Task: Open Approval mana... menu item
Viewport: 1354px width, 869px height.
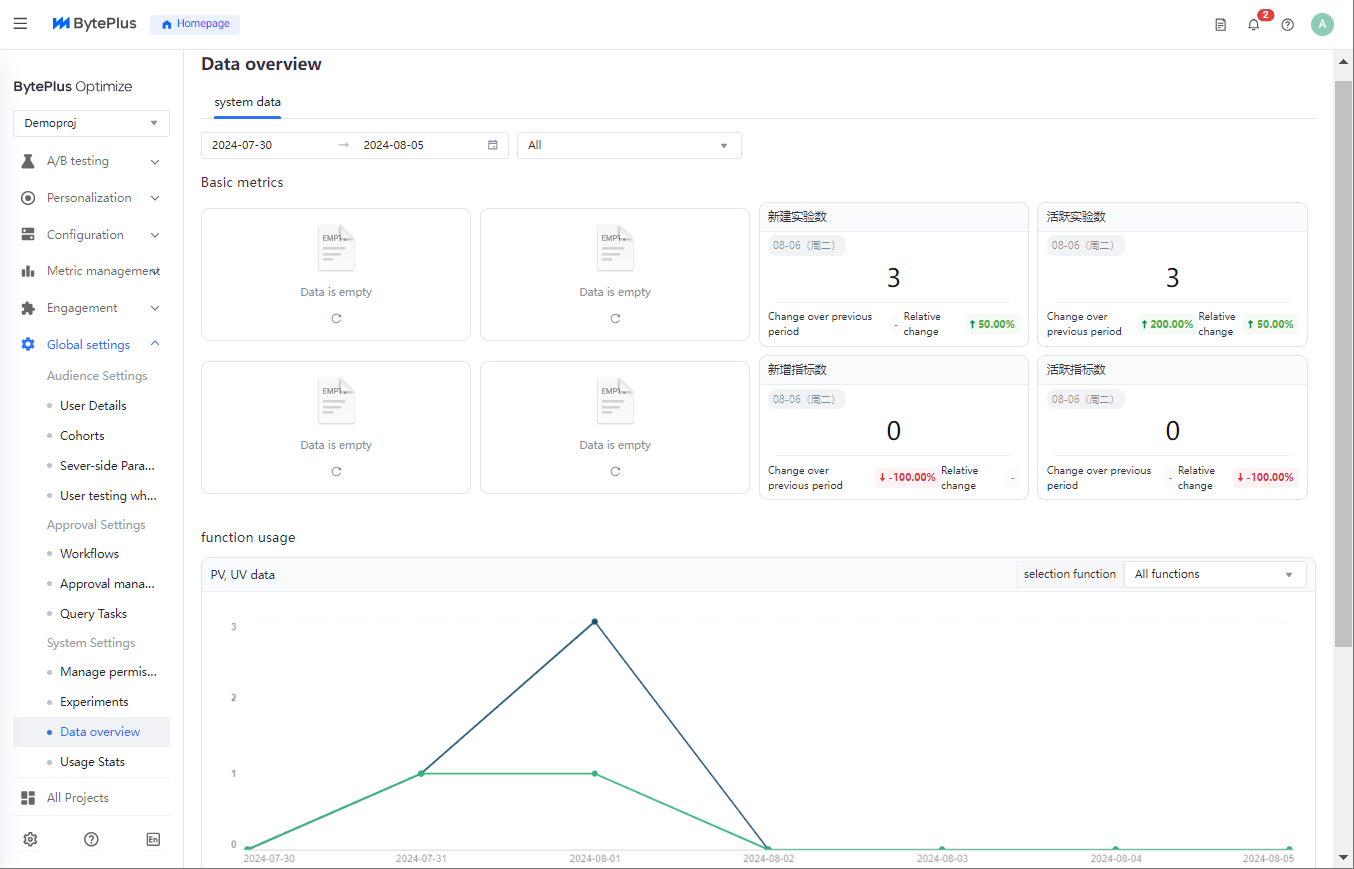Action: click(x=107, y=584)
